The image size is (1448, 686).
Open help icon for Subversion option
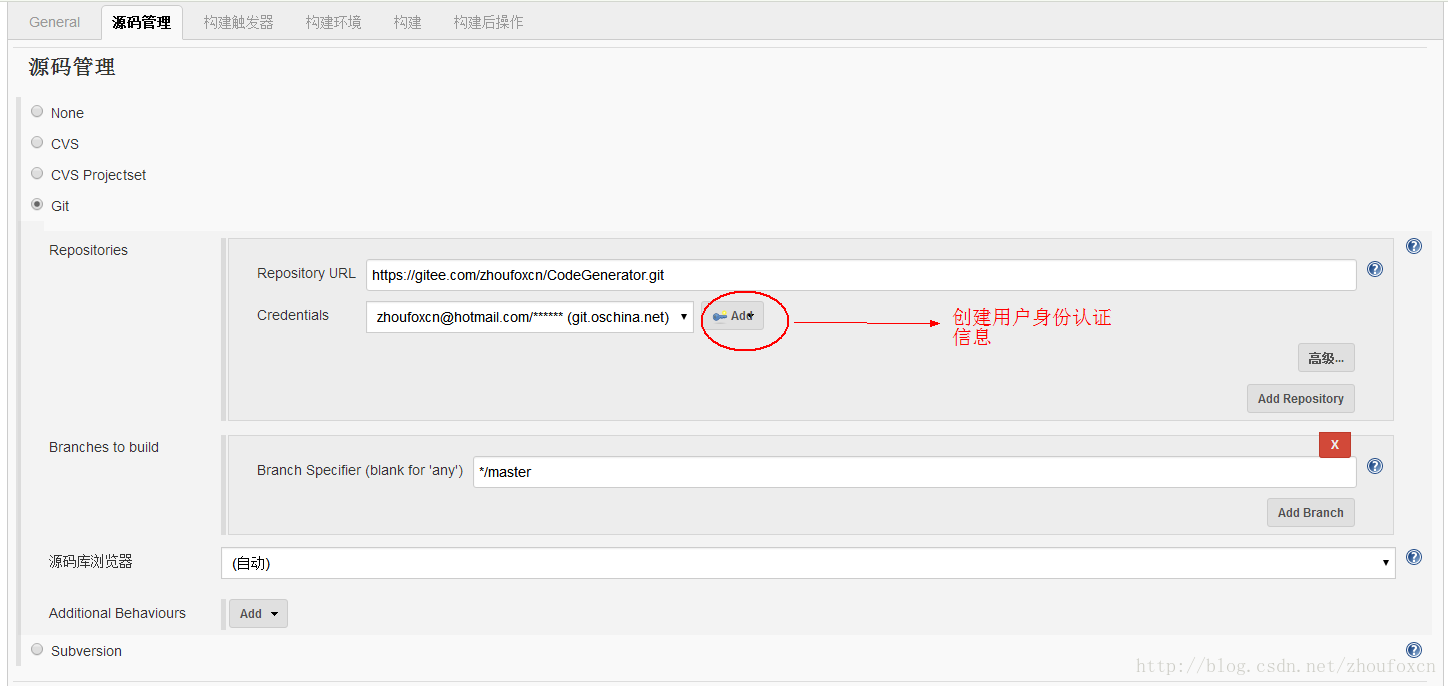[x=1414, y=650]
